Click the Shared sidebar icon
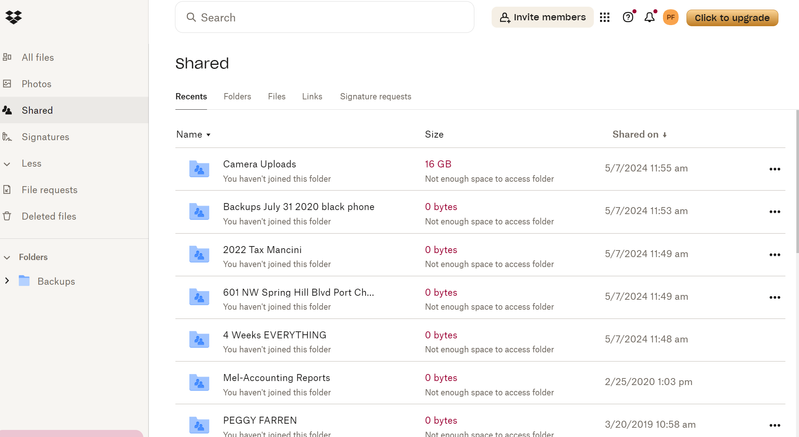The image size is (799, 437). [x=7, y=110]
